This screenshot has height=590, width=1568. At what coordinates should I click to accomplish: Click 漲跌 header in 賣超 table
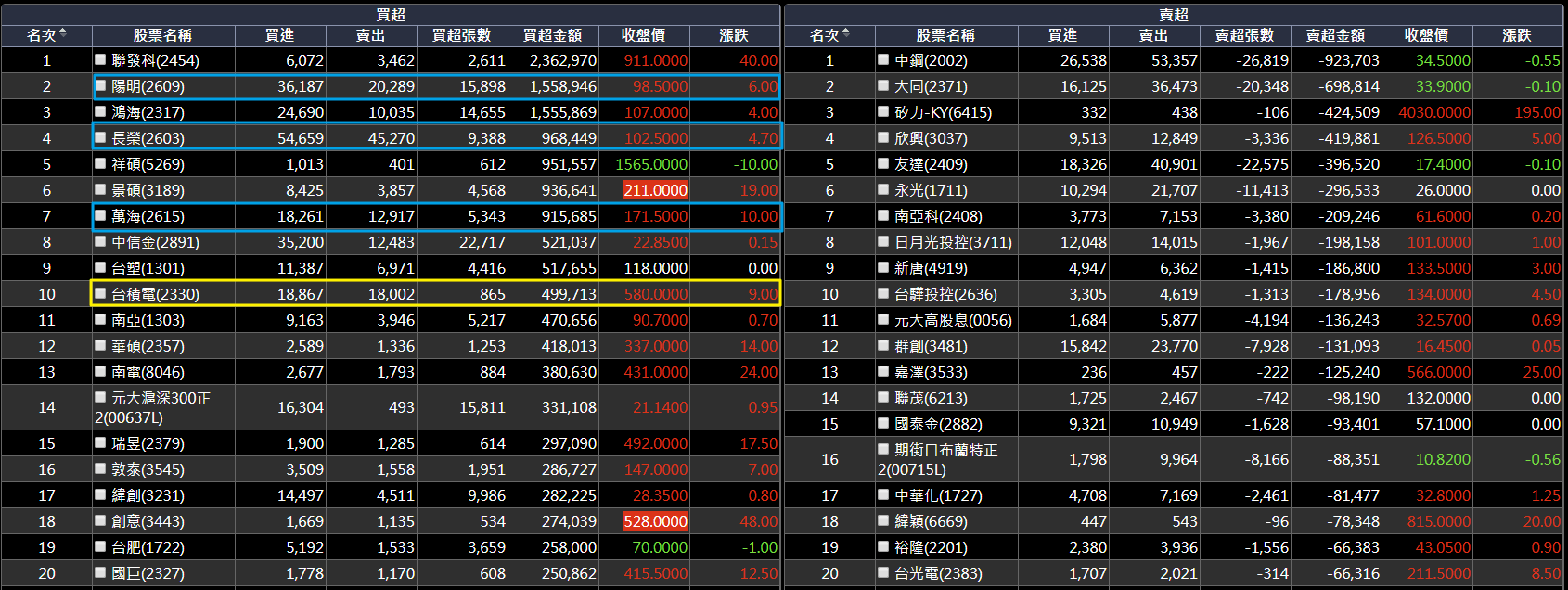1517,35
